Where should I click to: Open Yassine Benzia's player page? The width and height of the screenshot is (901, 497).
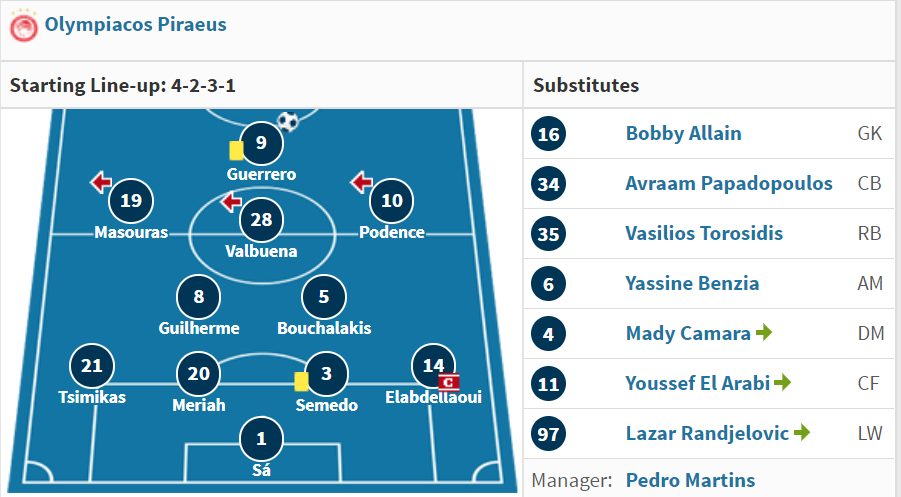point(692,283)
